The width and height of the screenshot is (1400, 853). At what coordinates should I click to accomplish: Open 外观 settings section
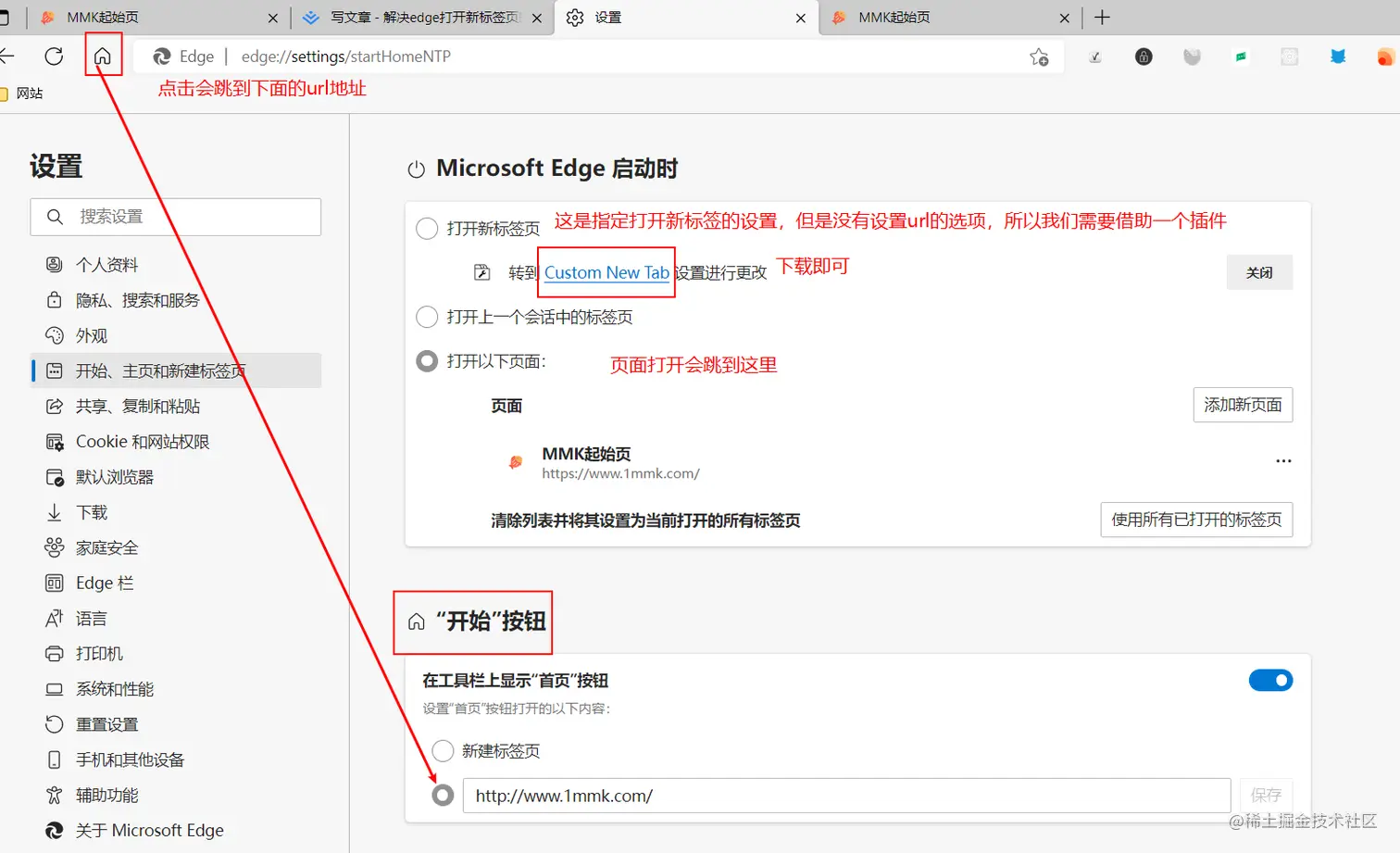point(176,335)
